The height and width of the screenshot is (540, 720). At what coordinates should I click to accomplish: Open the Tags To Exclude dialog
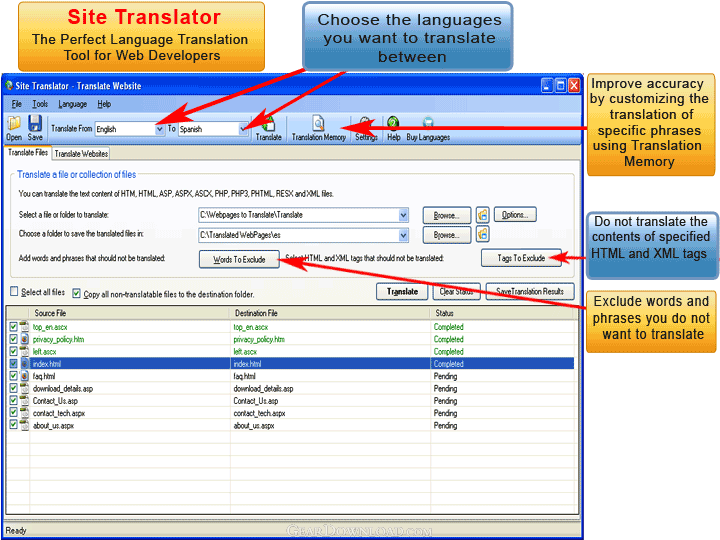click(x=522, y=258)
